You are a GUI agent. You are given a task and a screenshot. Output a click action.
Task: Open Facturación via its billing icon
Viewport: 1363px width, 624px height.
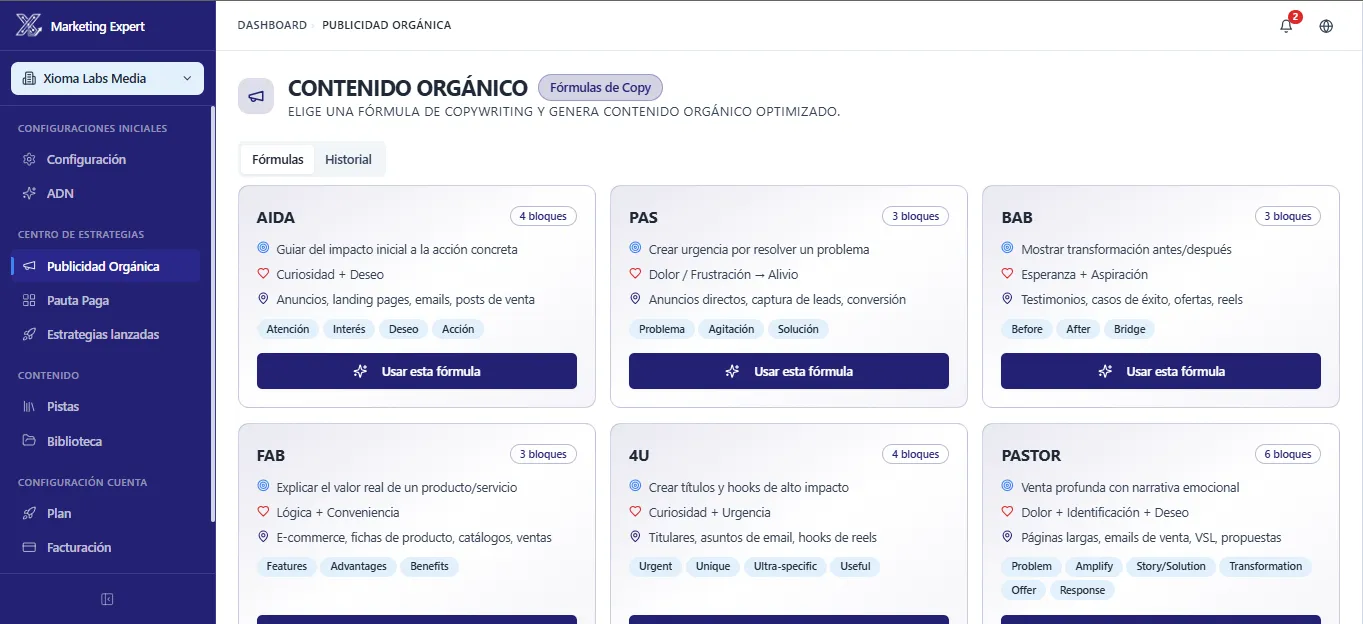coord(32,547)
